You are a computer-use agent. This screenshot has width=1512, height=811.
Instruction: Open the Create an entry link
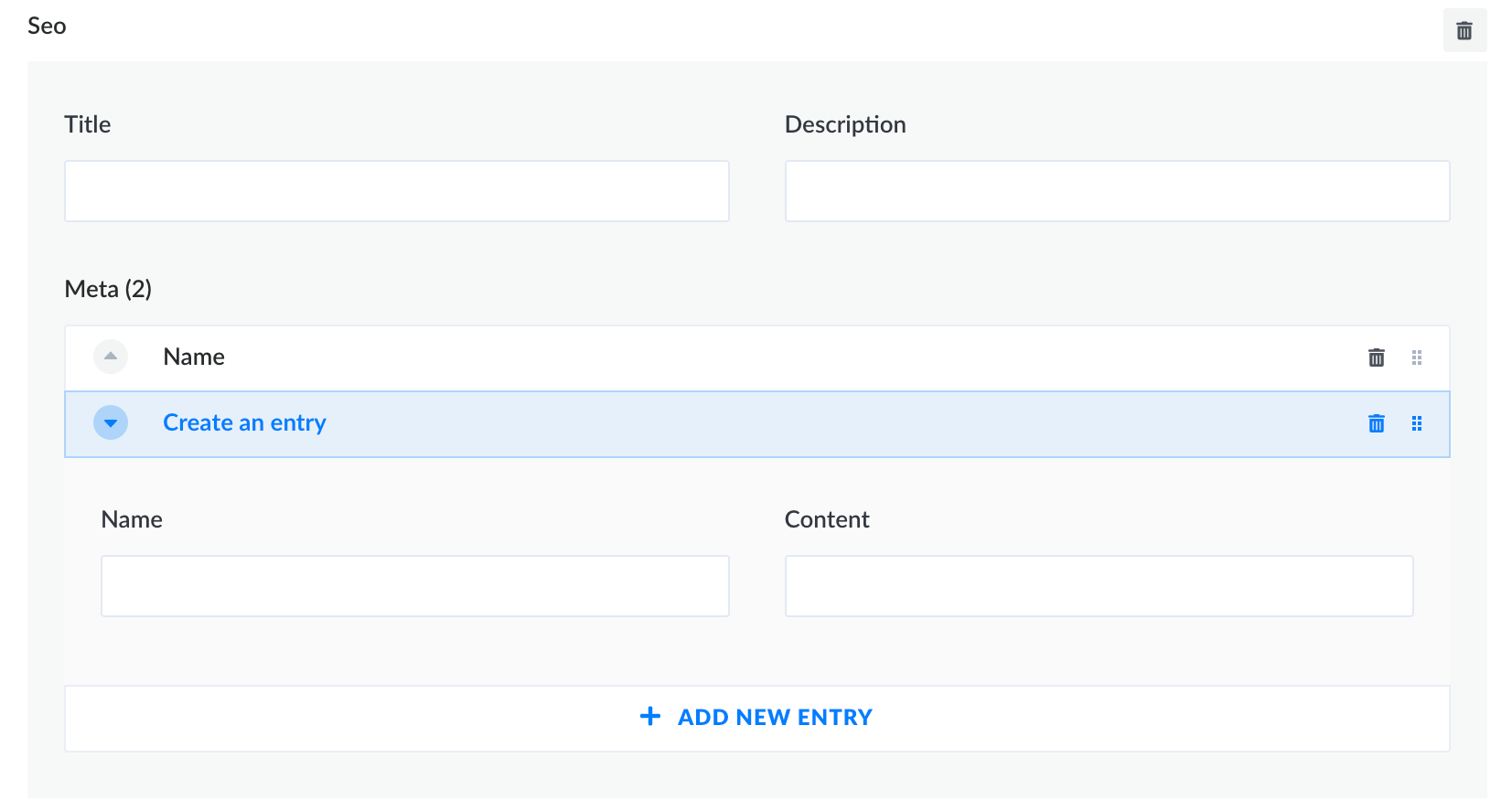[243, 422]
